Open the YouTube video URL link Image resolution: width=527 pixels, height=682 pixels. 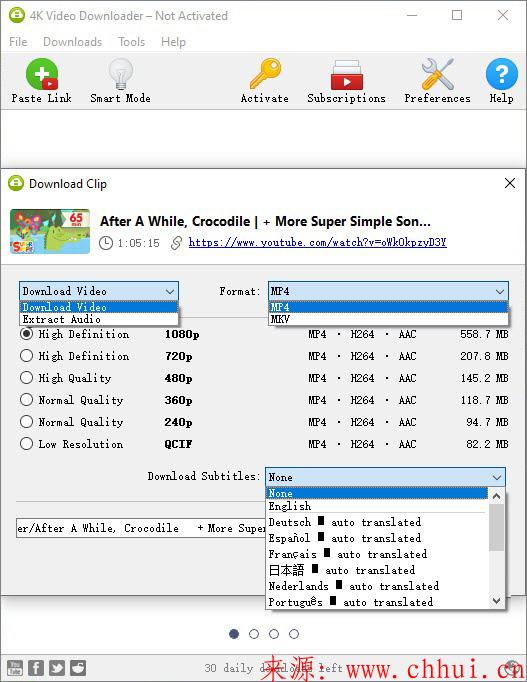coord(317,242)
